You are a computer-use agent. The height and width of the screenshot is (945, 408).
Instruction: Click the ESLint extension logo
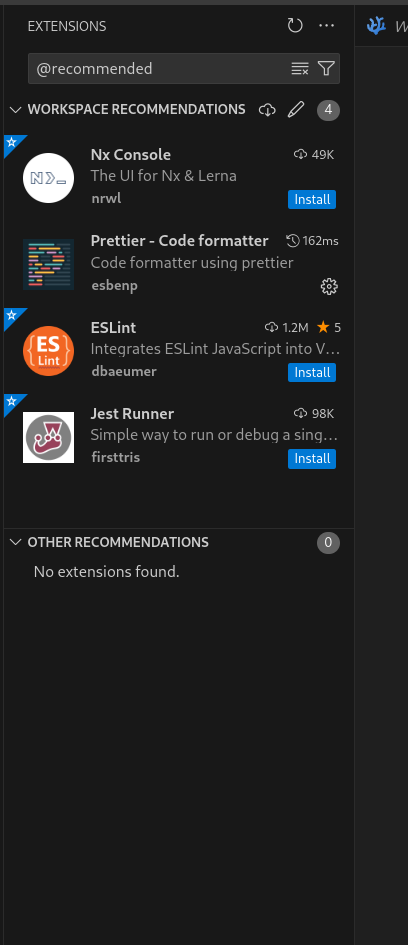pyautogui.click(x=48, y=351)
